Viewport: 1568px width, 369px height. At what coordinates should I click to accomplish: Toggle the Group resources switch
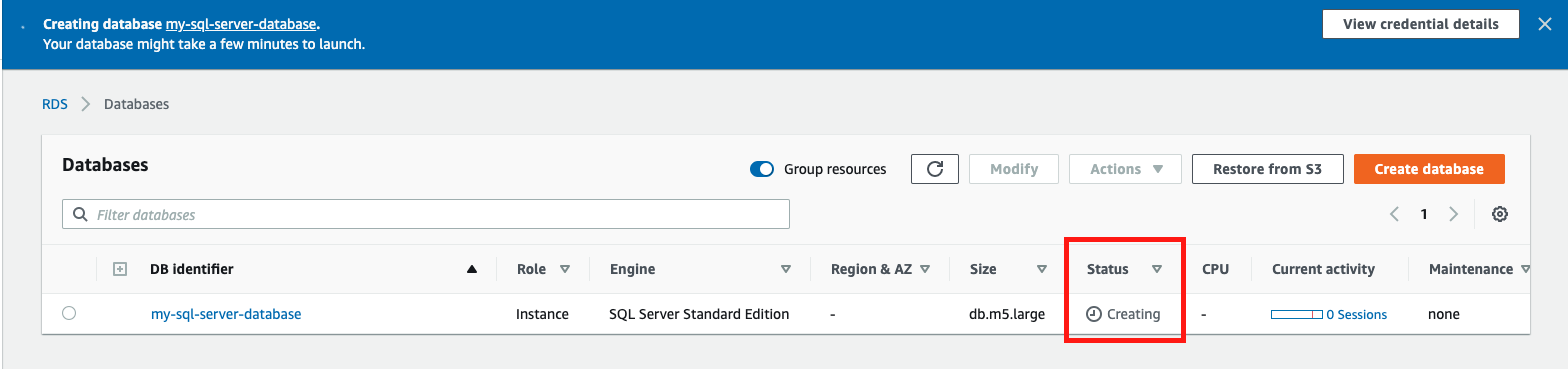(762, 169)
